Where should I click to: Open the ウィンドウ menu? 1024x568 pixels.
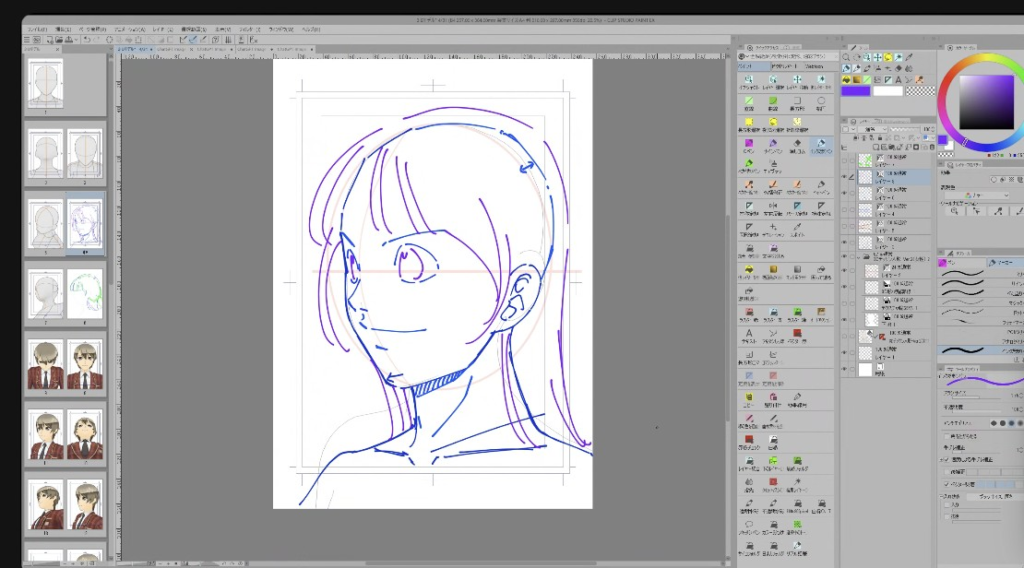[x=281, y=29]
